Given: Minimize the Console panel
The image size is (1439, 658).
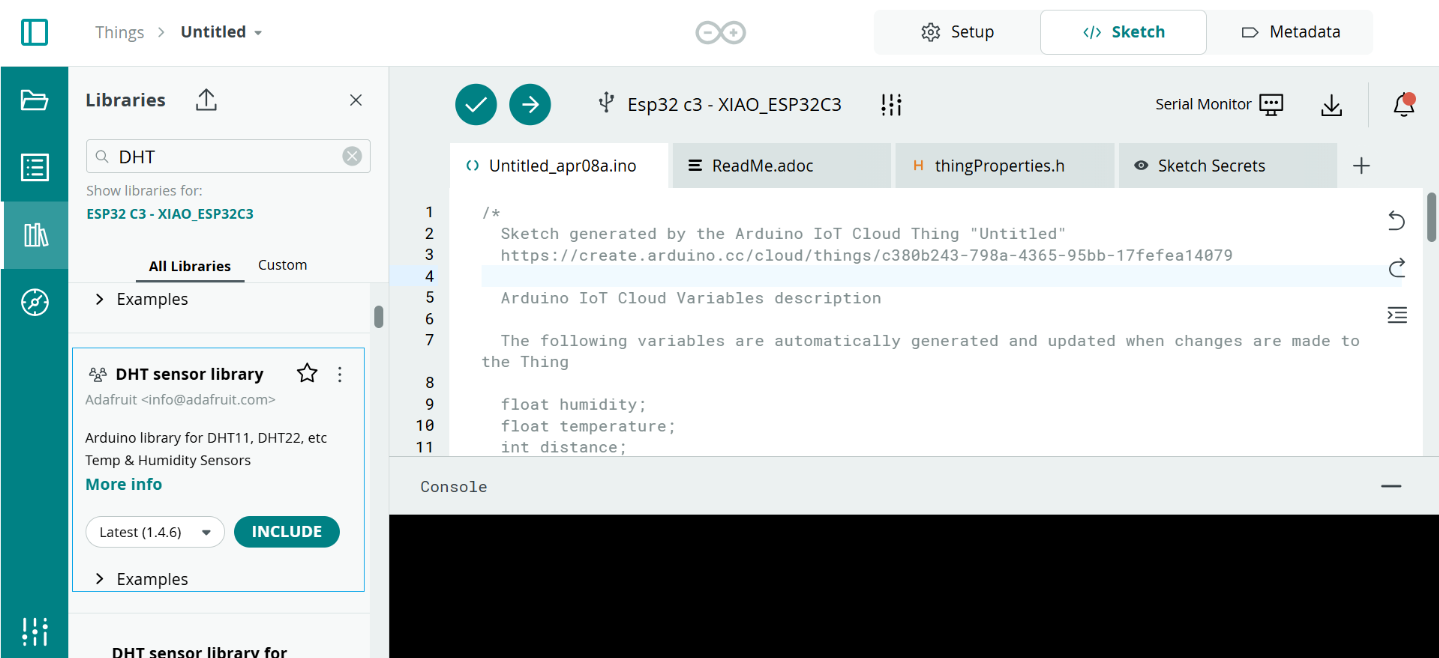Looking at the screenshot, I should coord(1391,486).
